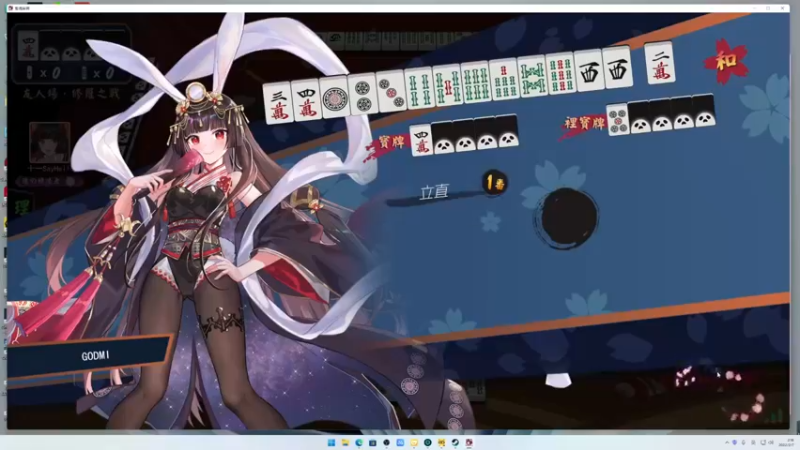Click the dimmed 四萬 tile in the top-left dora panel
The width and height of the screenshot is (800, 450).
pyautogui.click(x=28, y=46)
